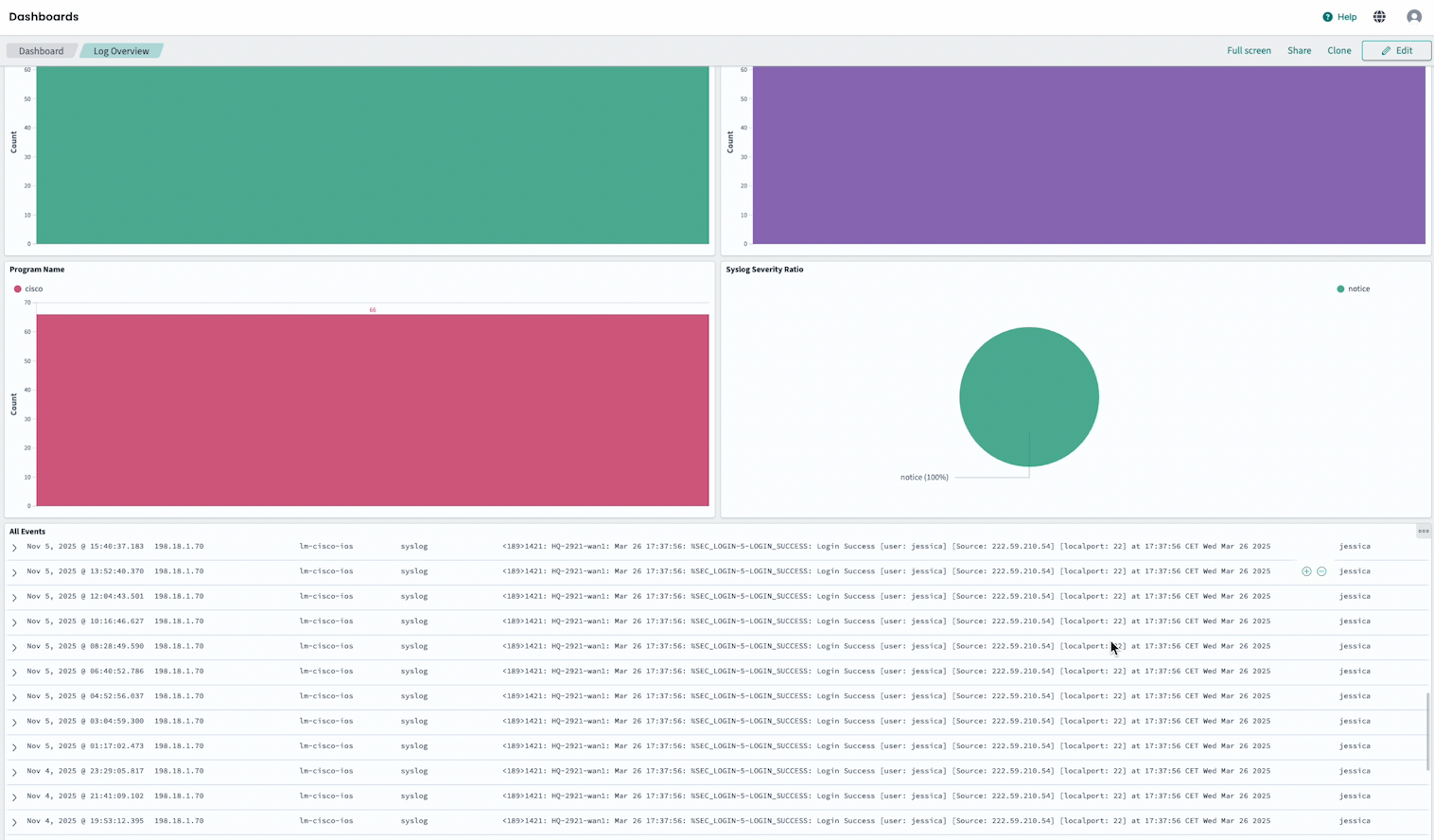Toggle the notice legend entry

1353,289
